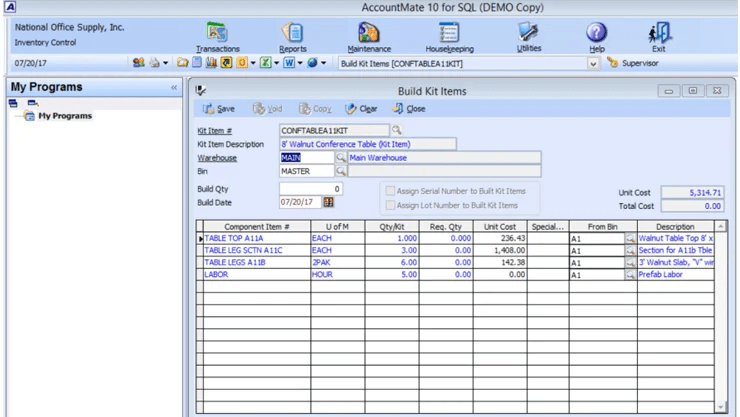
Task: Select My Programs tree node
Action: point(65,116)
